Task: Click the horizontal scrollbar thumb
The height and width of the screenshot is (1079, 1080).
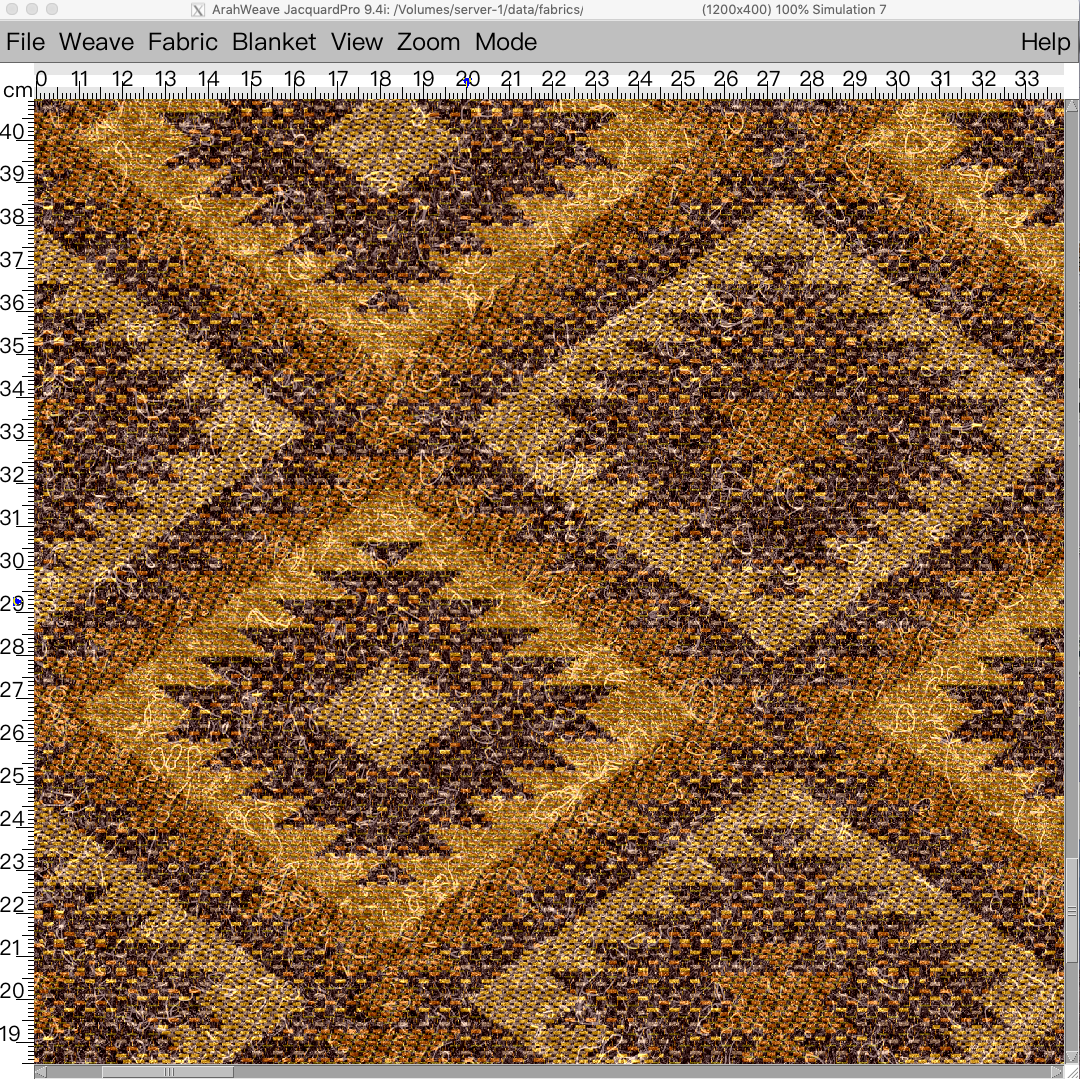Action: click(168, 1072)
